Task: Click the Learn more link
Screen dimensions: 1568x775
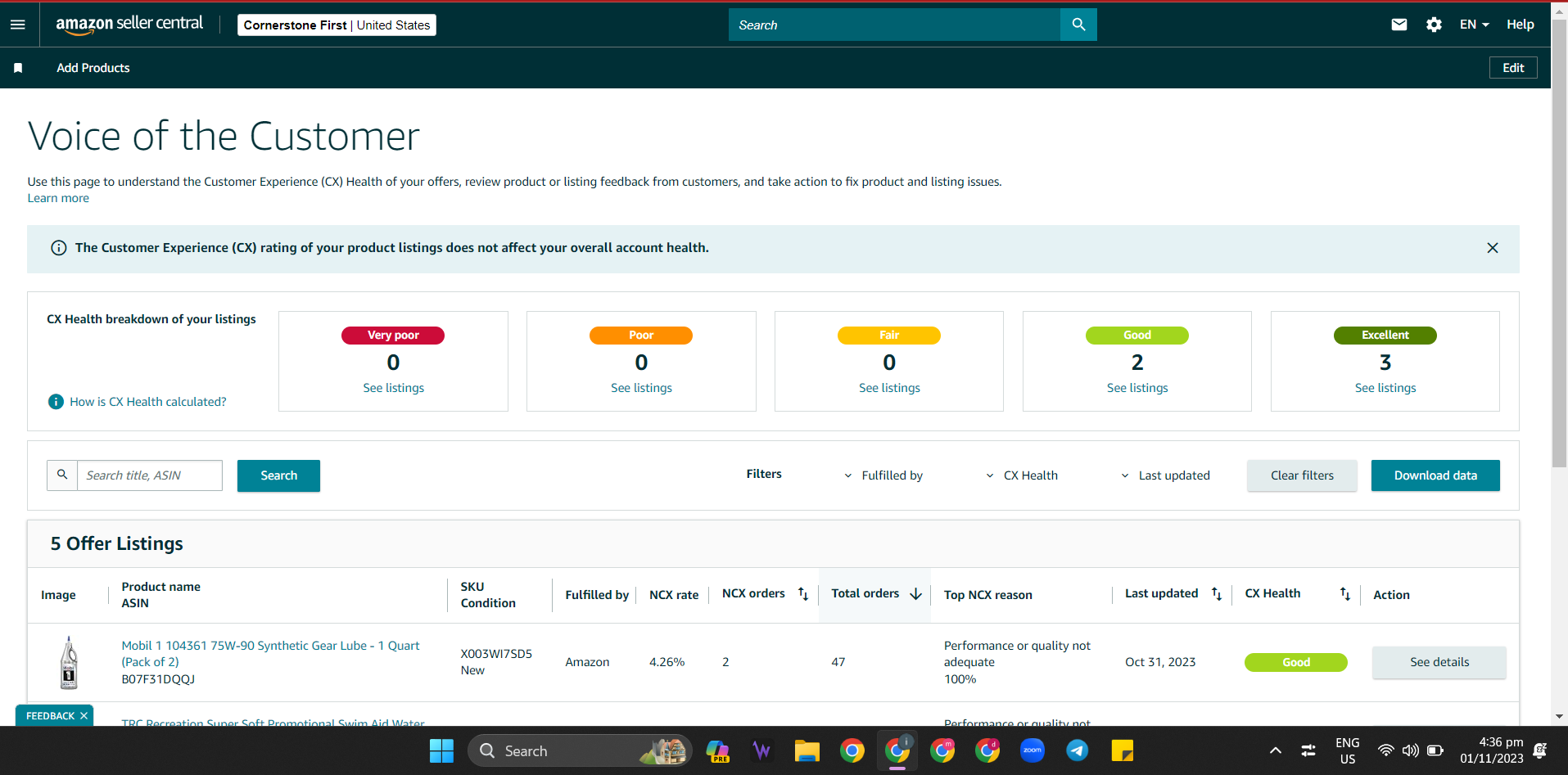Action: (58, 198)
